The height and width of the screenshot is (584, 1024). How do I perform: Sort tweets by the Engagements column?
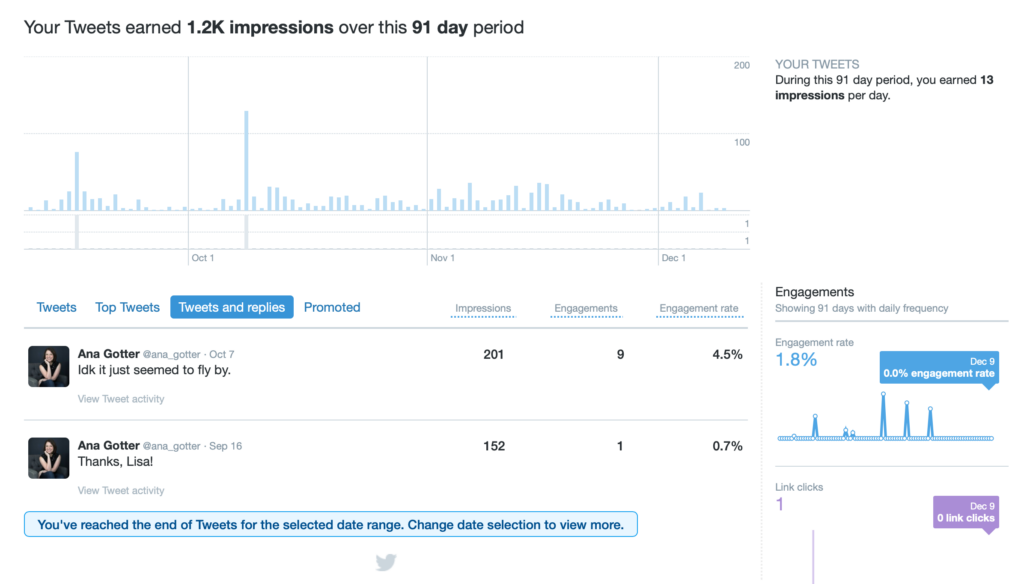587,308
